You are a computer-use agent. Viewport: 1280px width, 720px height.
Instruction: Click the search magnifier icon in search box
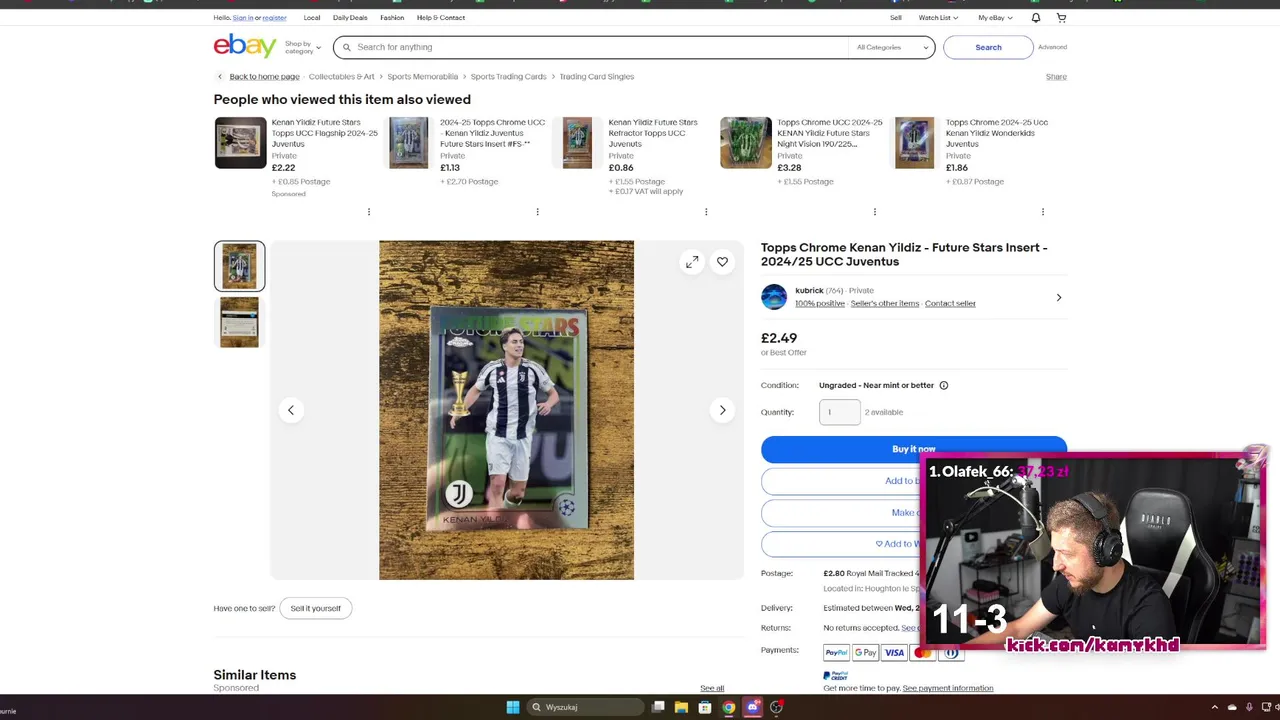tap(347, 47)
